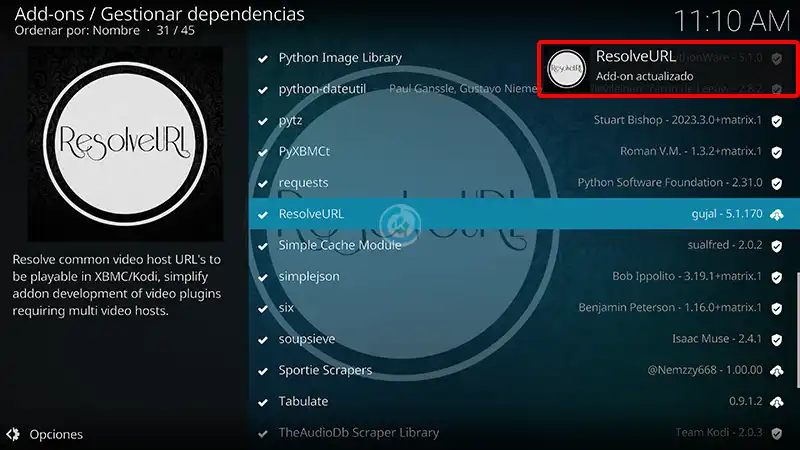Toggle the checkmark next to soupsieve
800x450 pixels.
[263, 340]
